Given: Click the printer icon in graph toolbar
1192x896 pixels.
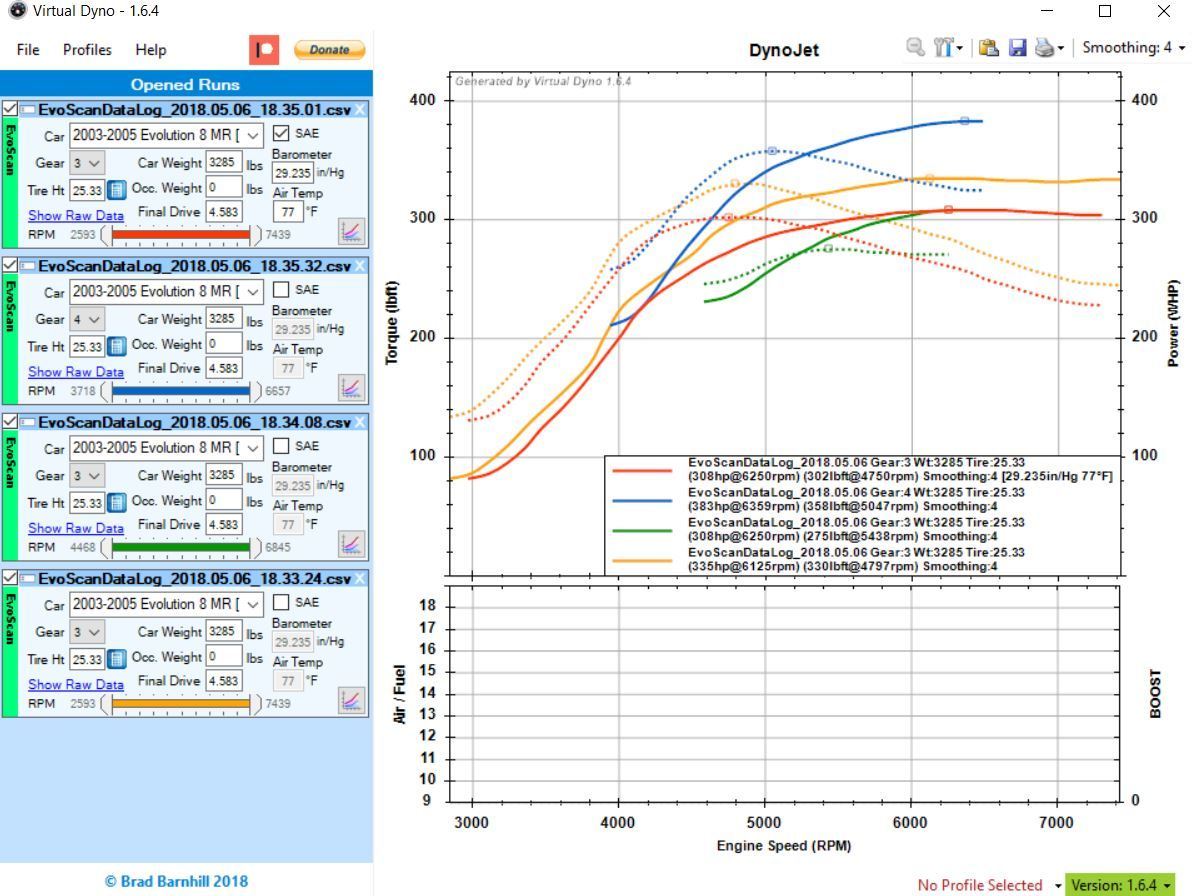Looking at the screenshot, I should pyautogui.click(x=1044, y=48).
